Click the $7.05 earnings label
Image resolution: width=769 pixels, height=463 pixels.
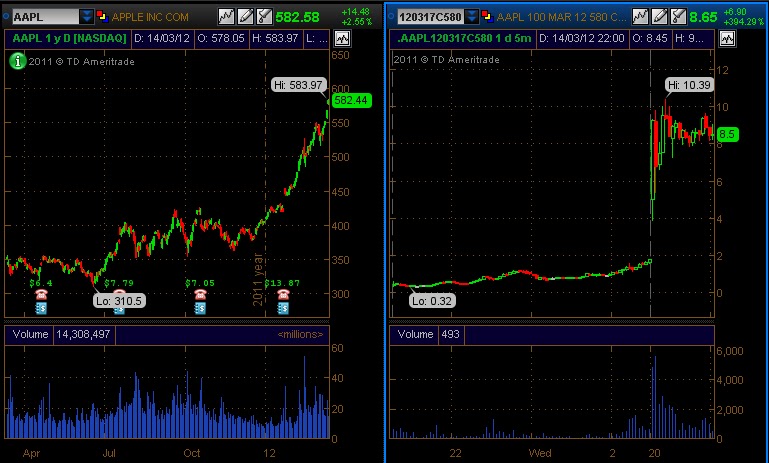click(x=200, y=283)
